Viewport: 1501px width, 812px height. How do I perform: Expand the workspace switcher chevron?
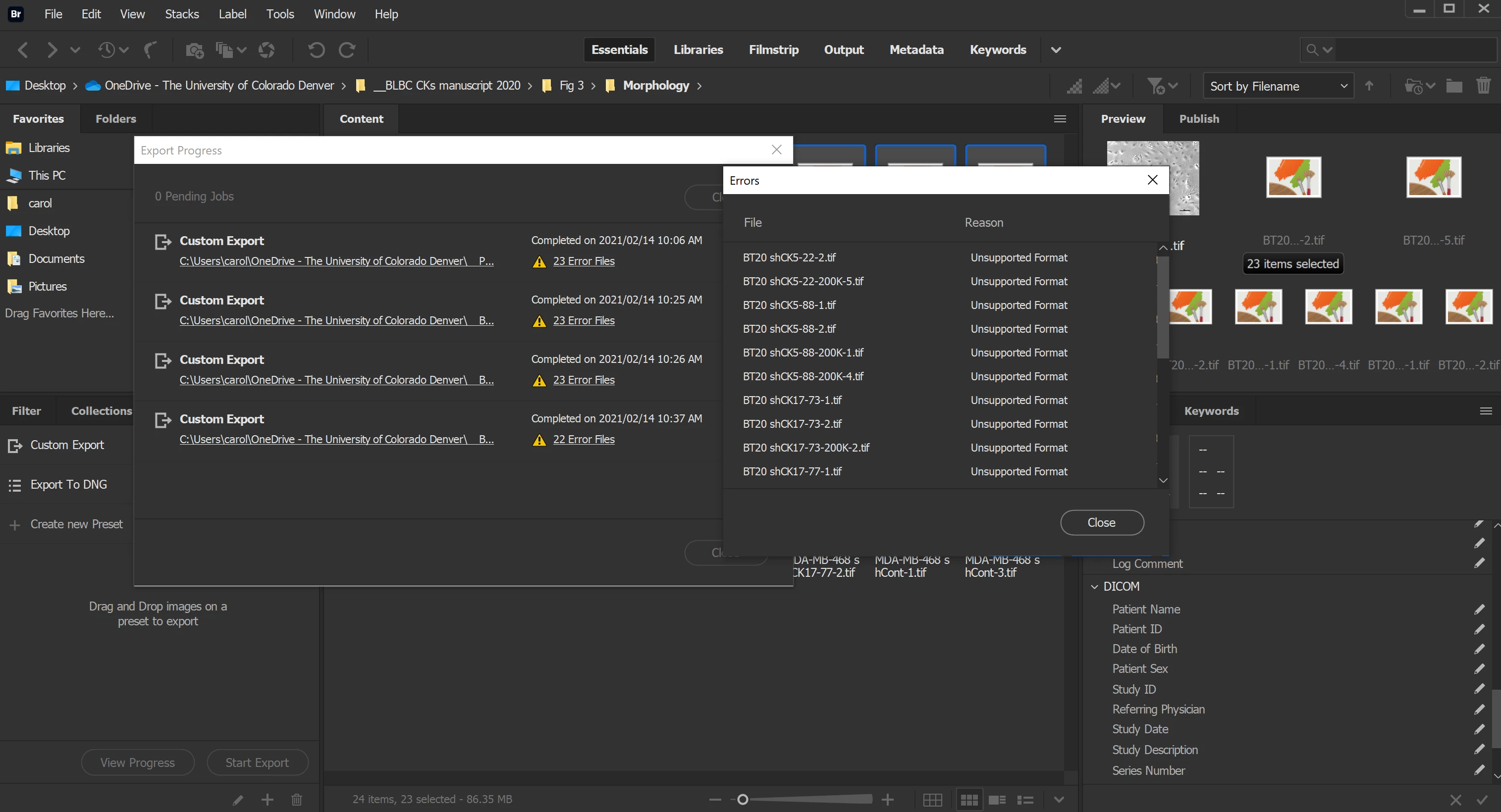click(x=1056, y=50)
